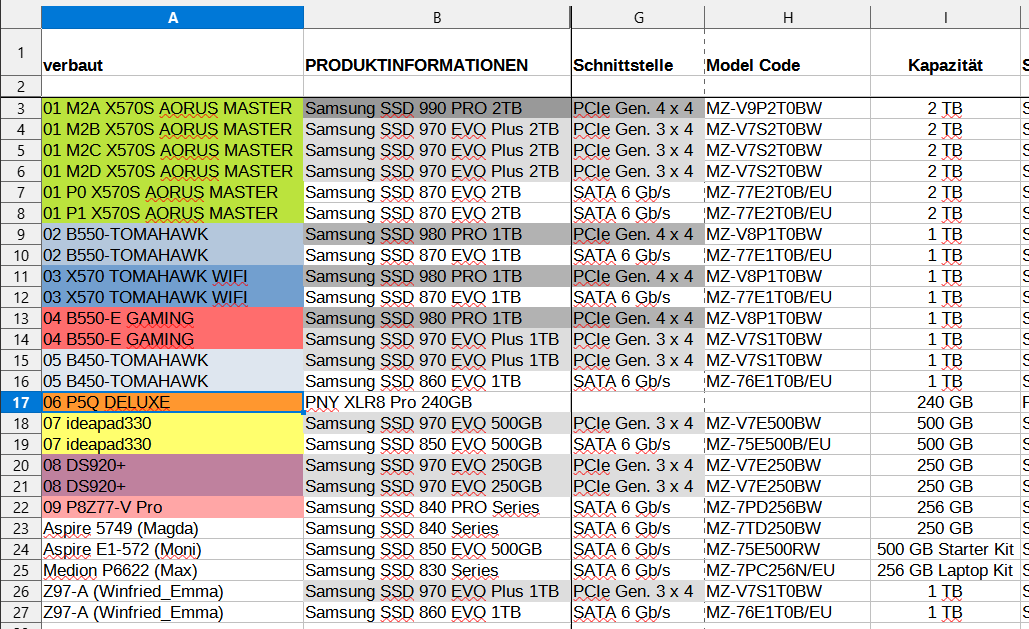Select cell '09 P8Z77-V Pro'
The height and width of the screenshot is (629, 1029).
pos(173,508)
